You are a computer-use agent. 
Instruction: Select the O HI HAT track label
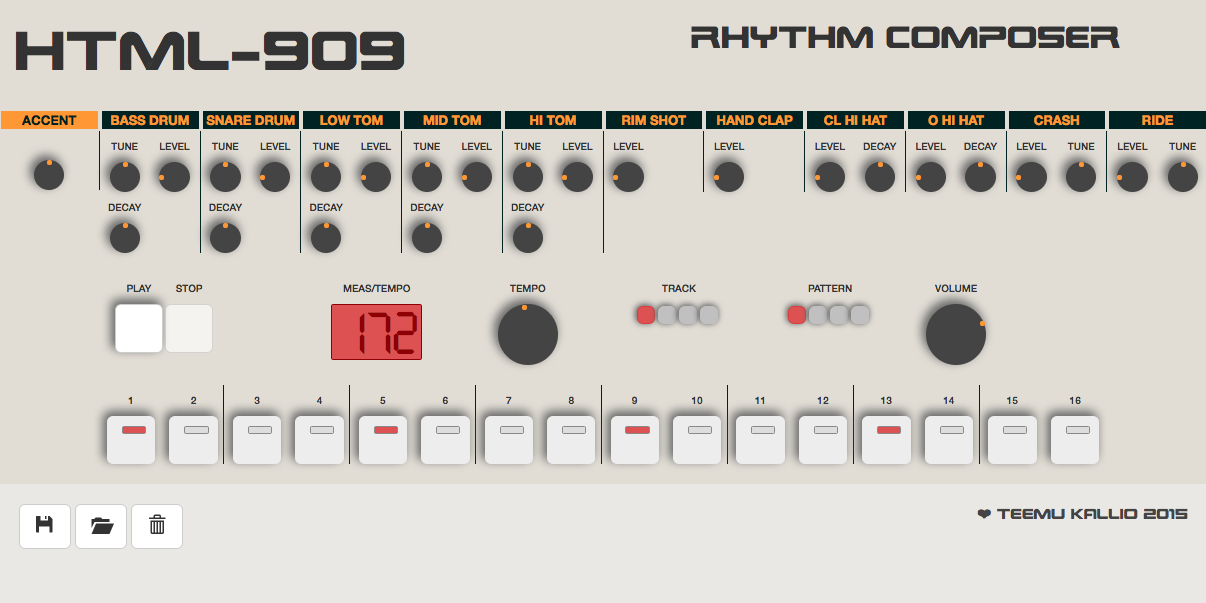(x=955, y=119)
